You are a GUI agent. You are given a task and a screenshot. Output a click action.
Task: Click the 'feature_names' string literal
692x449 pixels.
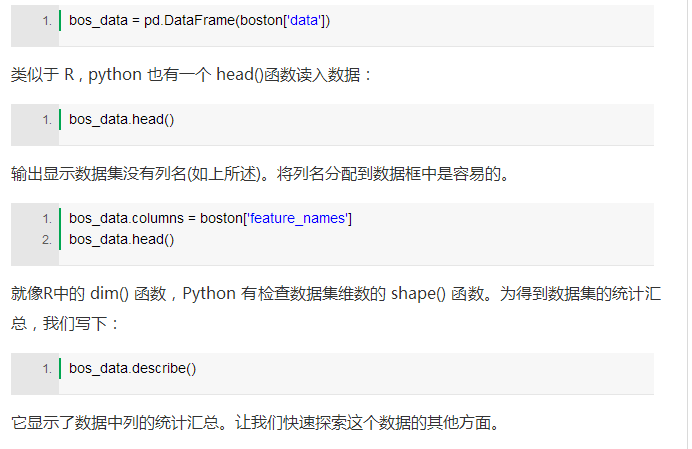pyautogui.click(x=298, y=218)
